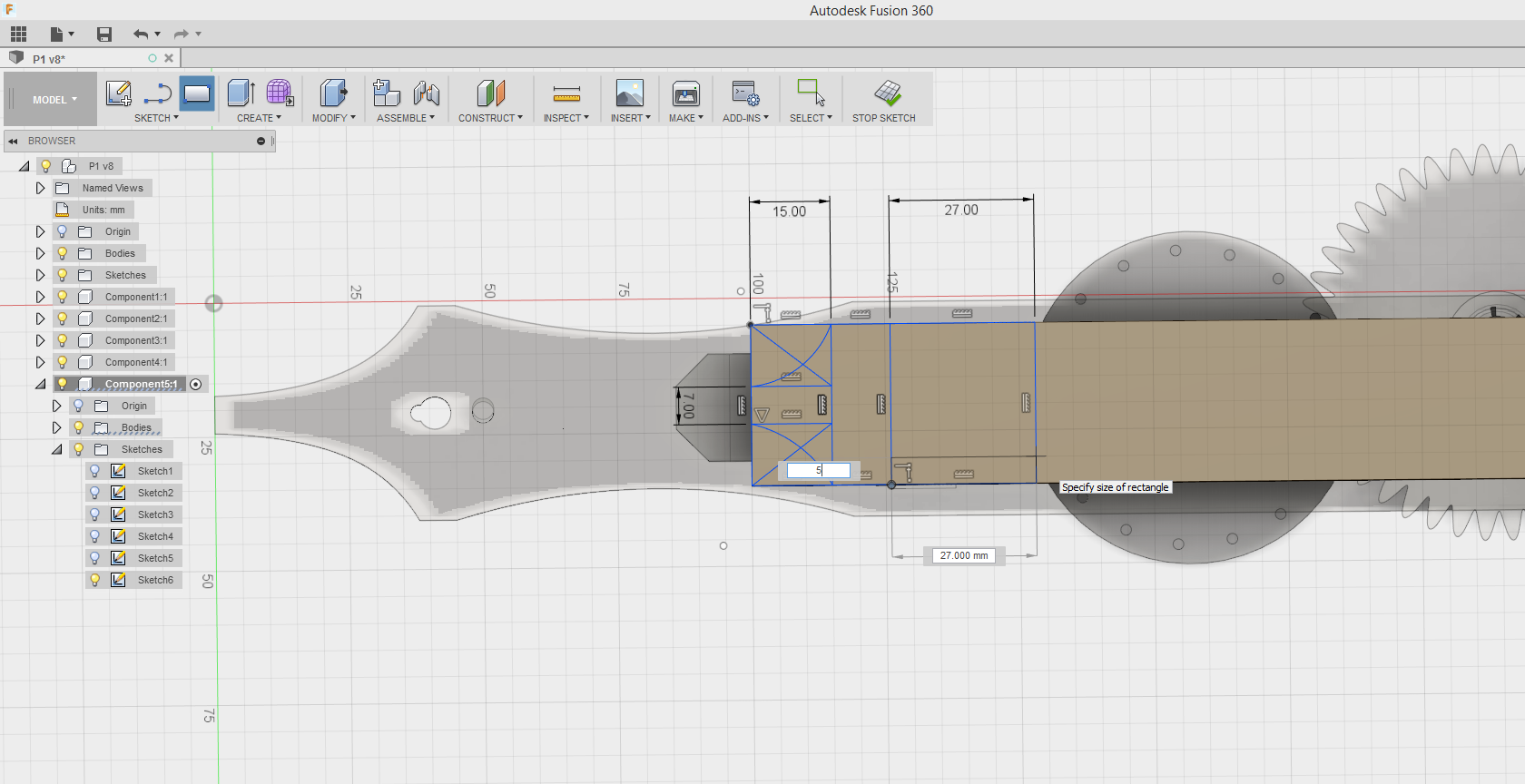Screen dimensions: 1525x784
Task: Select the Line sketch tool icon
Action: tap(158, 93)
